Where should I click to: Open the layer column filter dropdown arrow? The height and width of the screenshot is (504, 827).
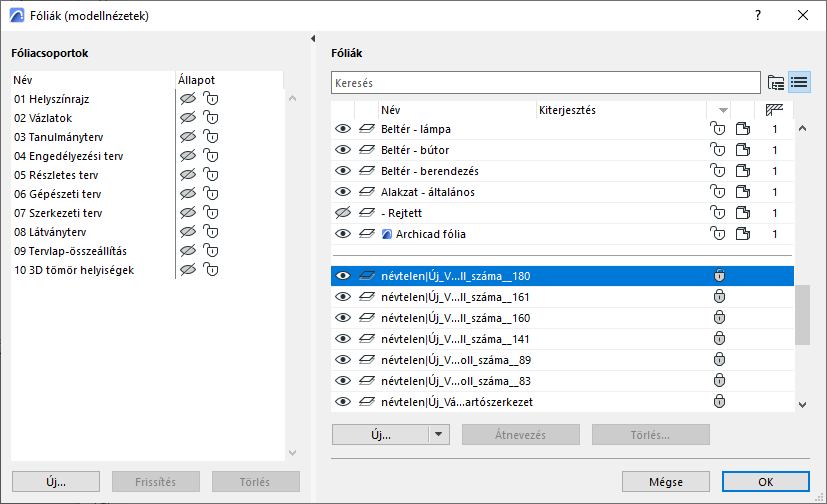coord(722,110)
